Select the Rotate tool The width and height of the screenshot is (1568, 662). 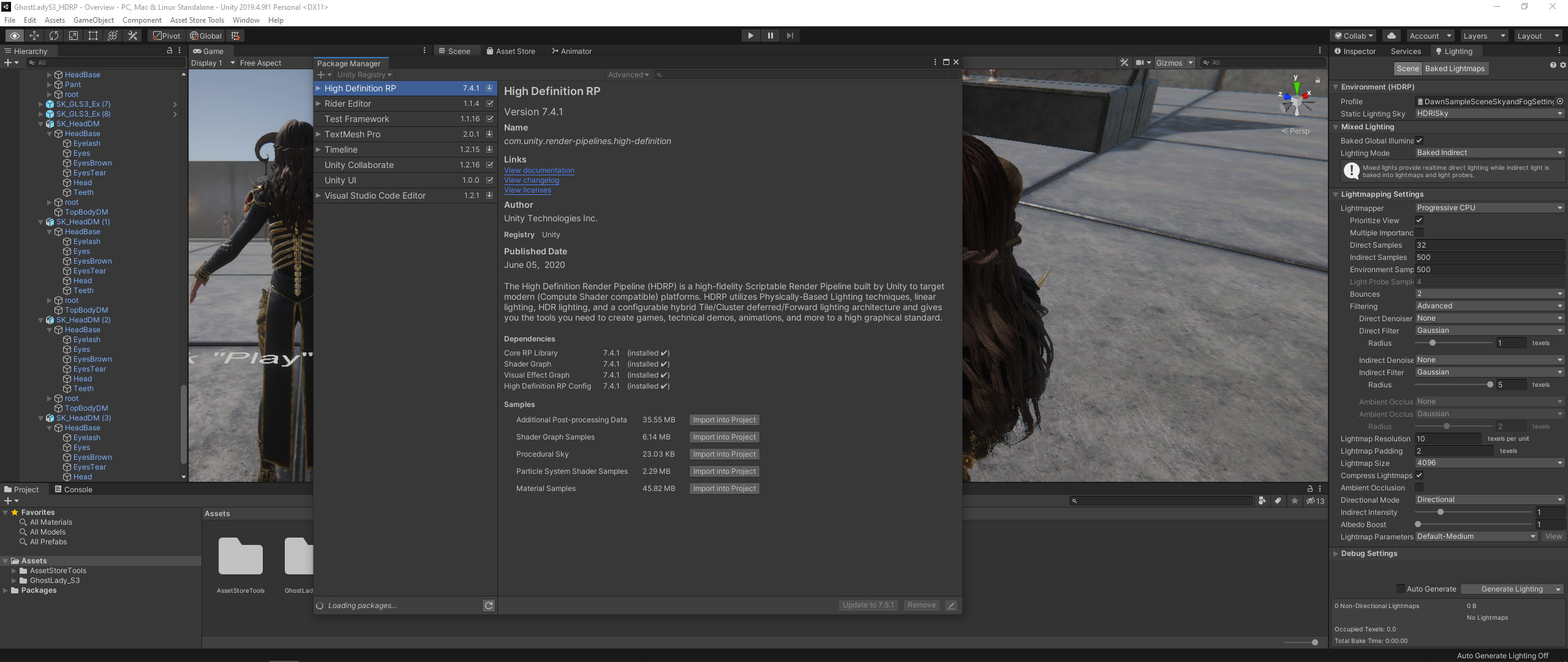(x=54, y=36)
